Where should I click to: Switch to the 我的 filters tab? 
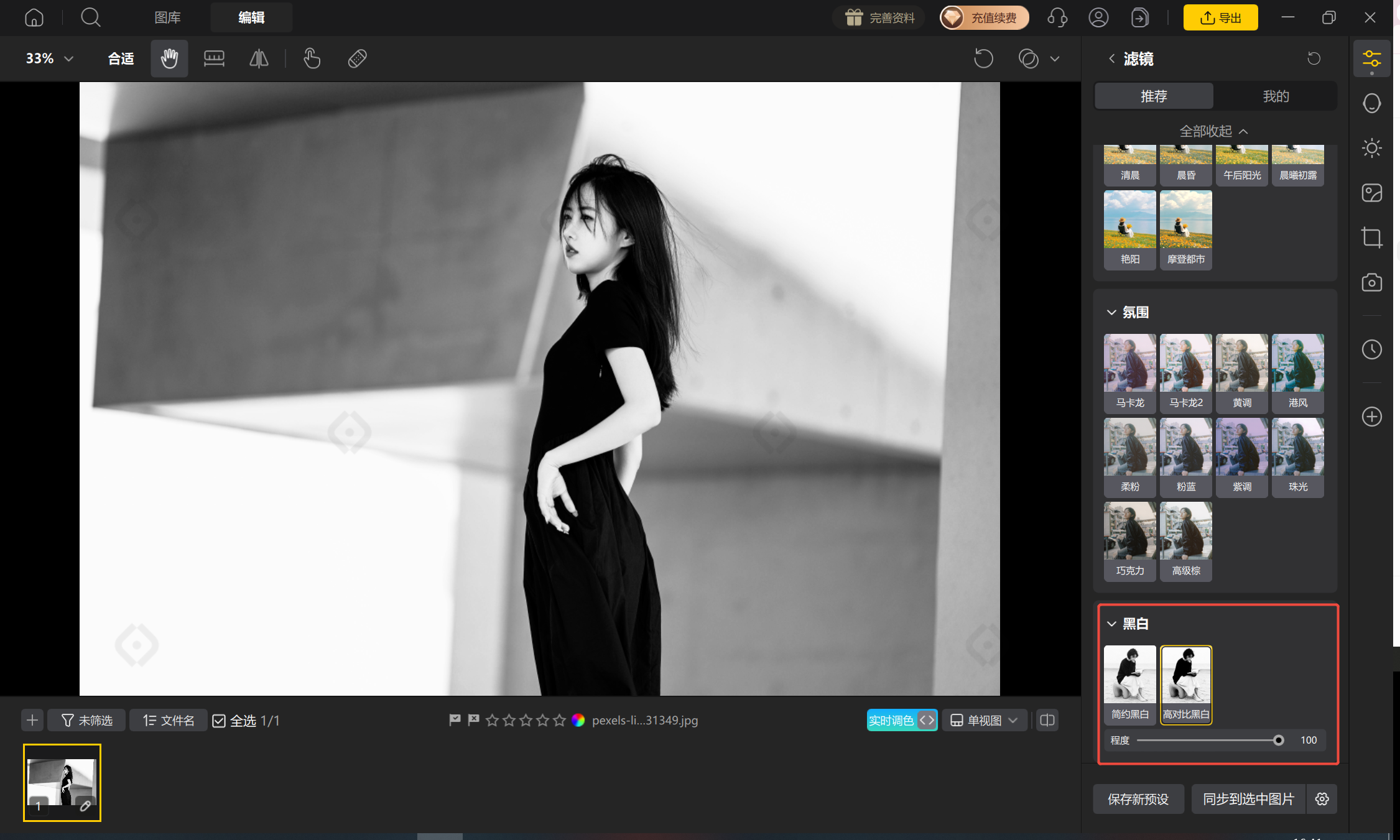[1276, 96]
